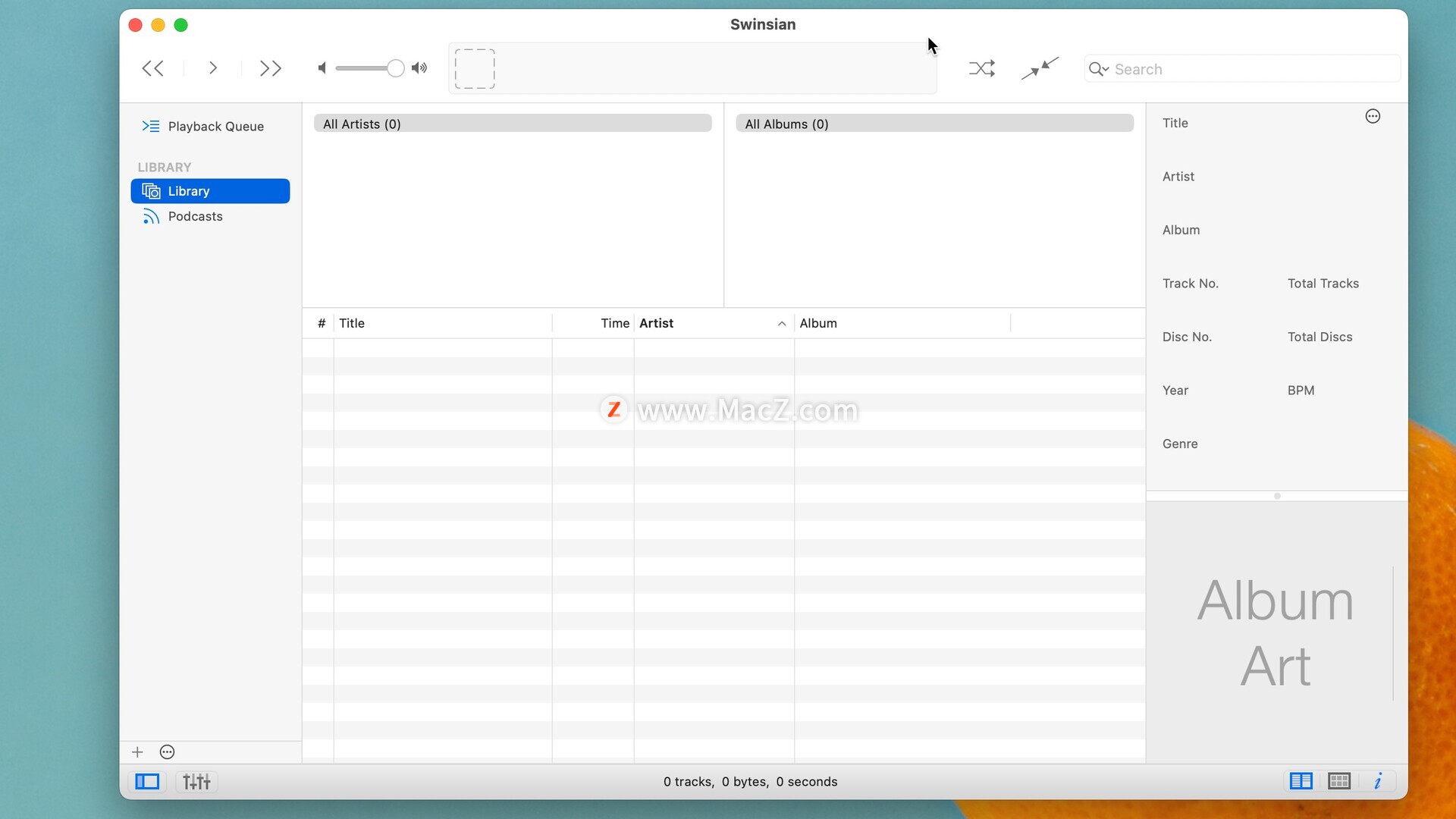Set max volume with loud speaker icon
Viewport: 1456px width, 819px height.
(419, 69)
